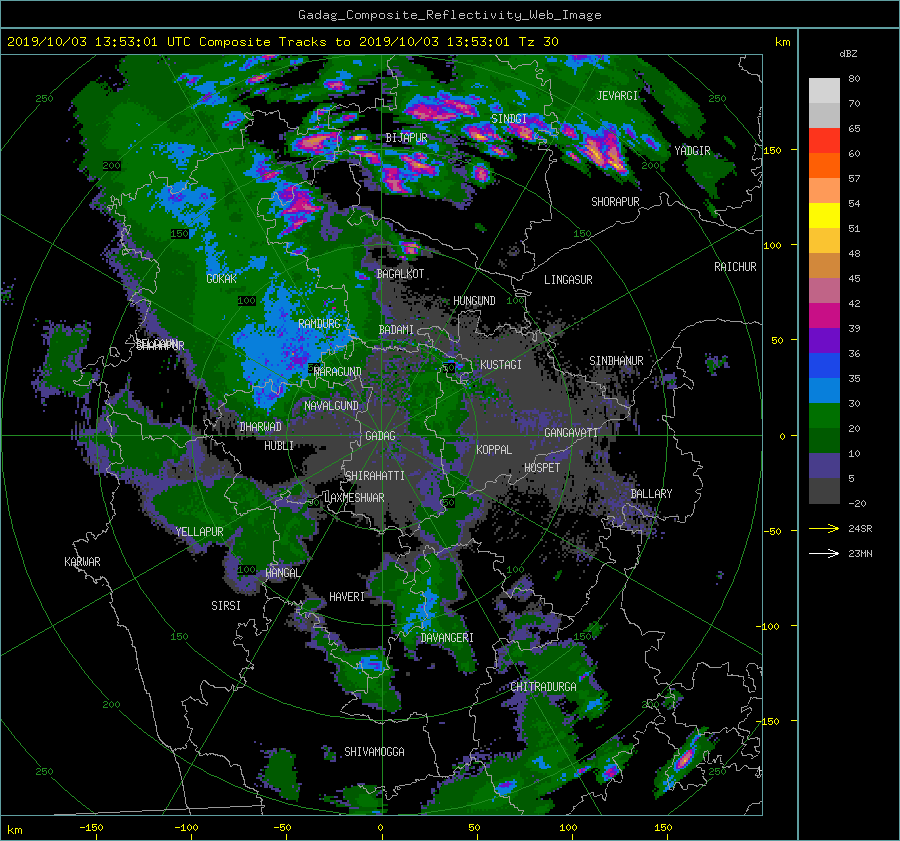Screen dimensions: 900x841
Task: Click the CHITRADURGA city label
Action: coord(543,687)
